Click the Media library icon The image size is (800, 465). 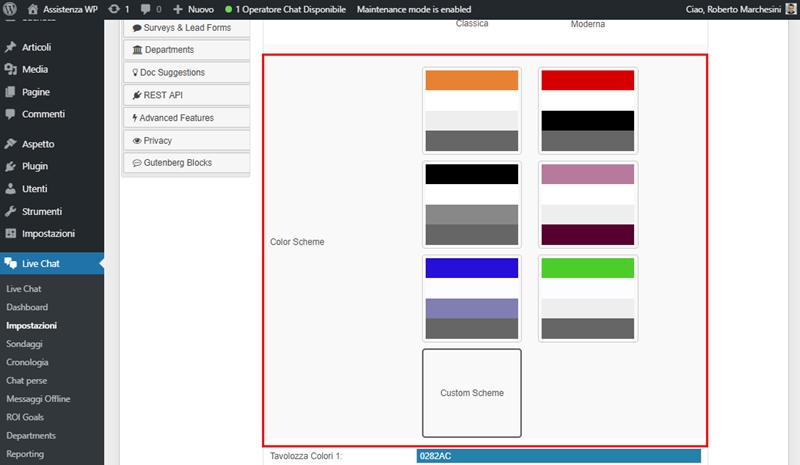[x=10, y=69]
